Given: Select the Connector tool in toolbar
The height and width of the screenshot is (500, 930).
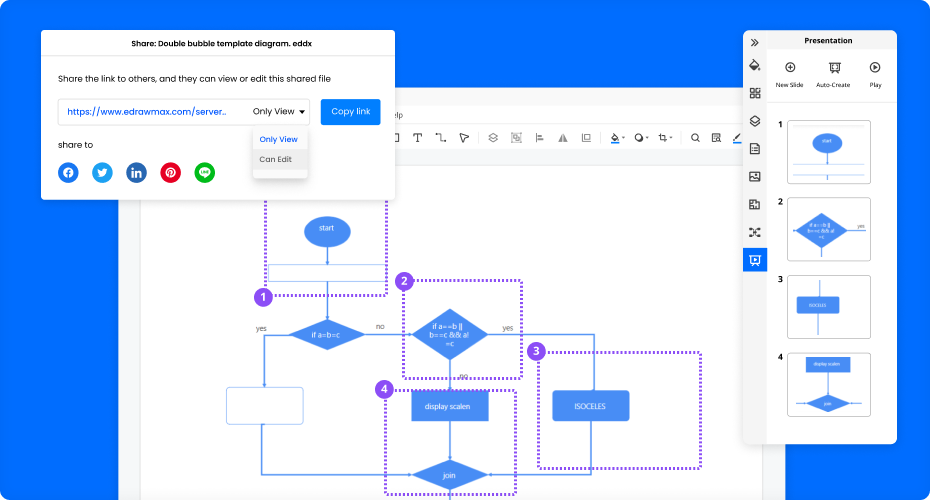Looking at the screenshot, I should (x=440, y=138).
